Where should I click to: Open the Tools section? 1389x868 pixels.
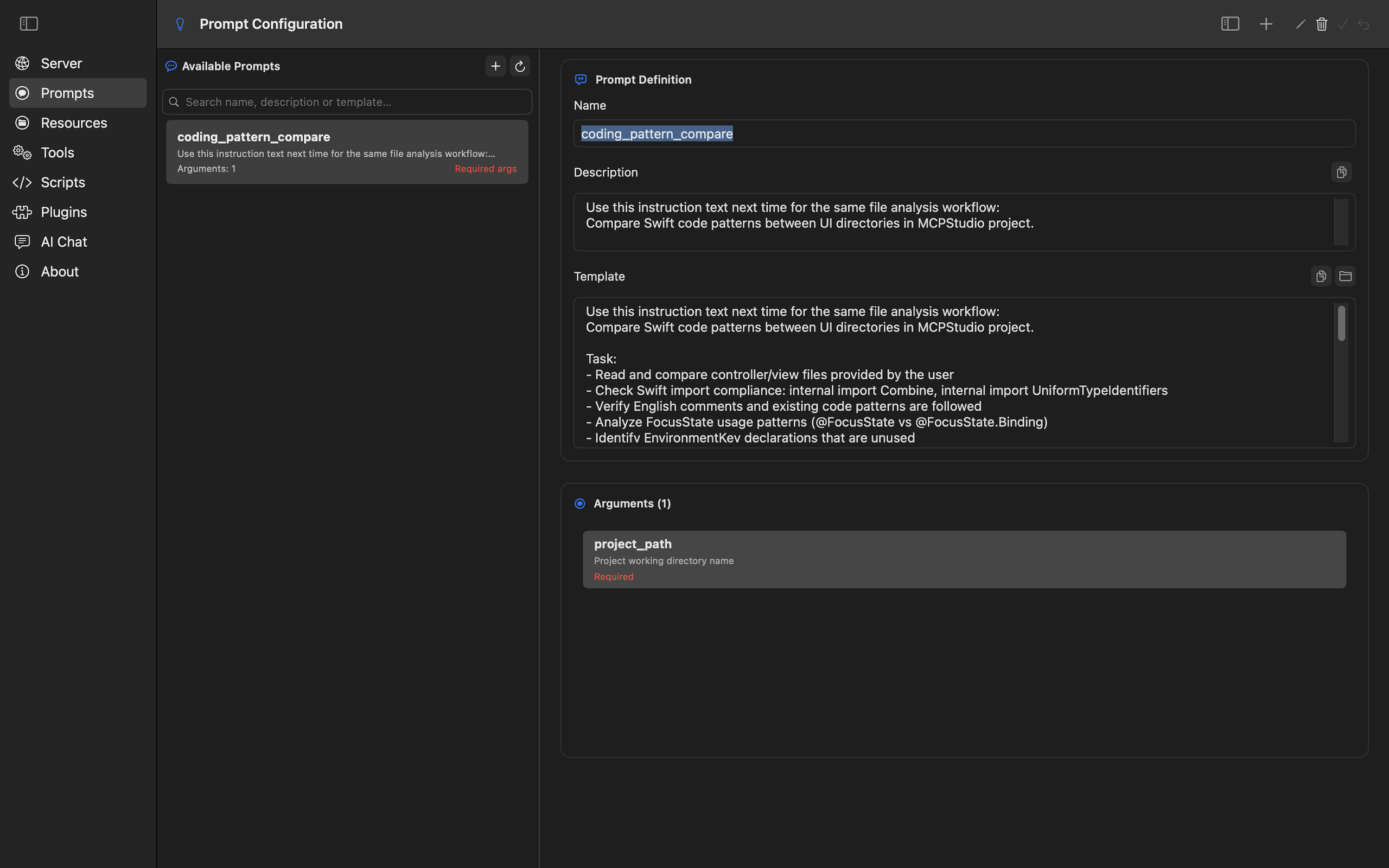pyautogui.click(x=78, y=152)
